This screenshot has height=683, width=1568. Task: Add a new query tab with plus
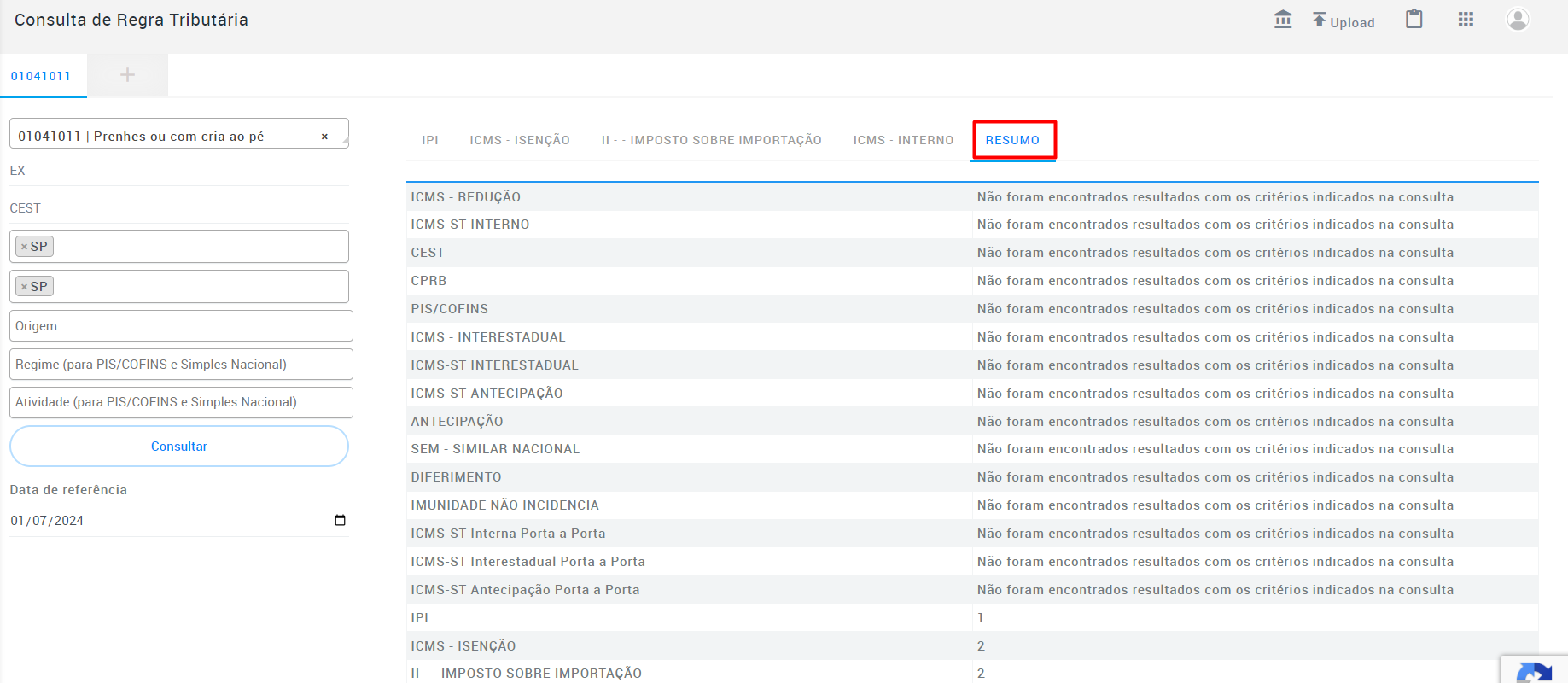click(x=127, y=75)
